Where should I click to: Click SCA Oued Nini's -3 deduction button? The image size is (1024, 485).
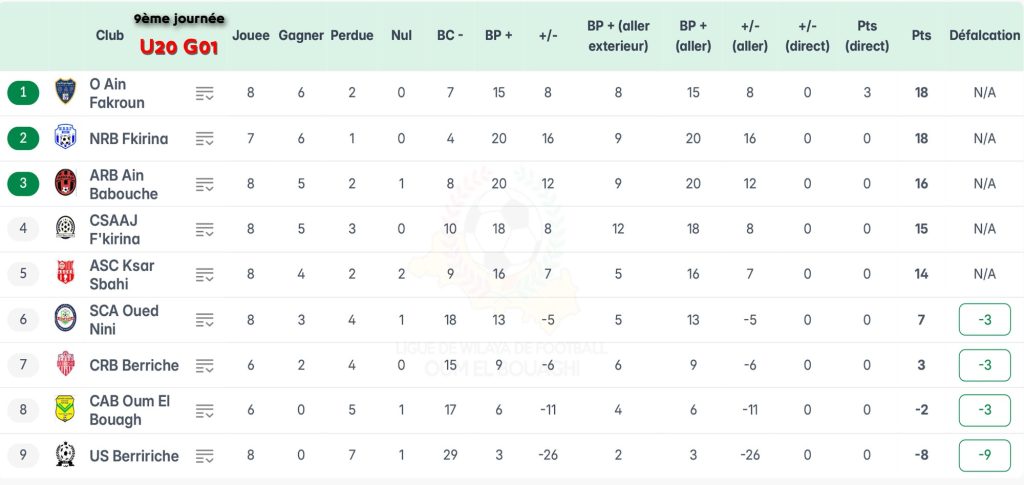984,320
